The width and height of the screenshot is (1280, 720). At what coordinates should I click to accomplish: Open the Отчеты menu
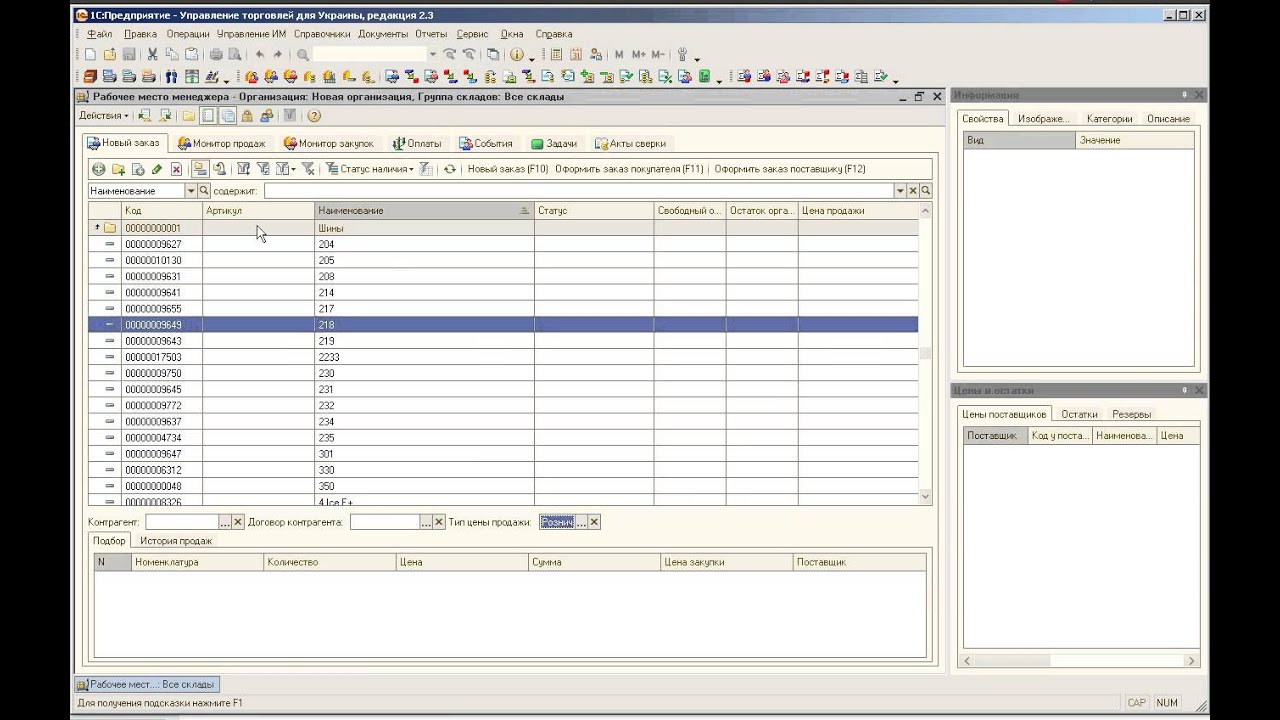pos(431,34)
